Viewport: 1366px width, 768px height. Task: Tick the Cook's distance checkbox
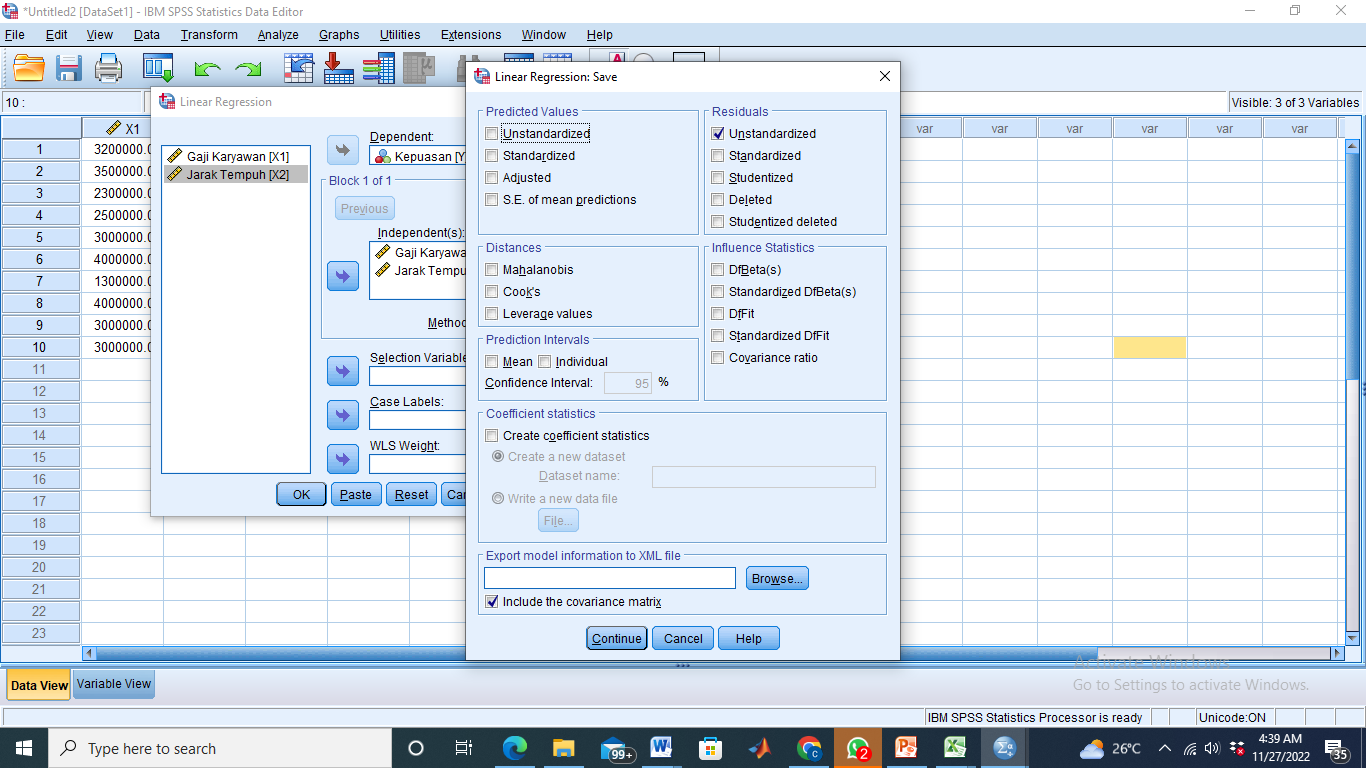492,292
